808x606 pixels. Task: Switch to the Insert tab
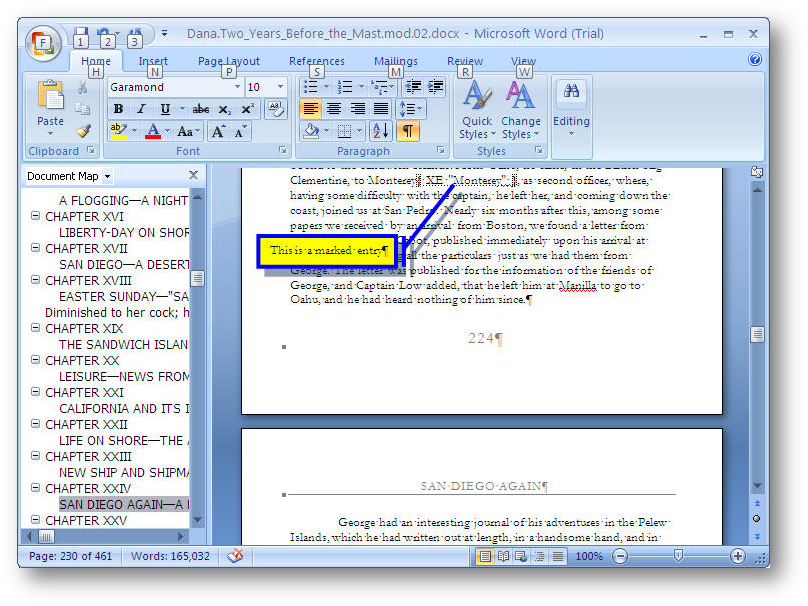click(153, 61)
